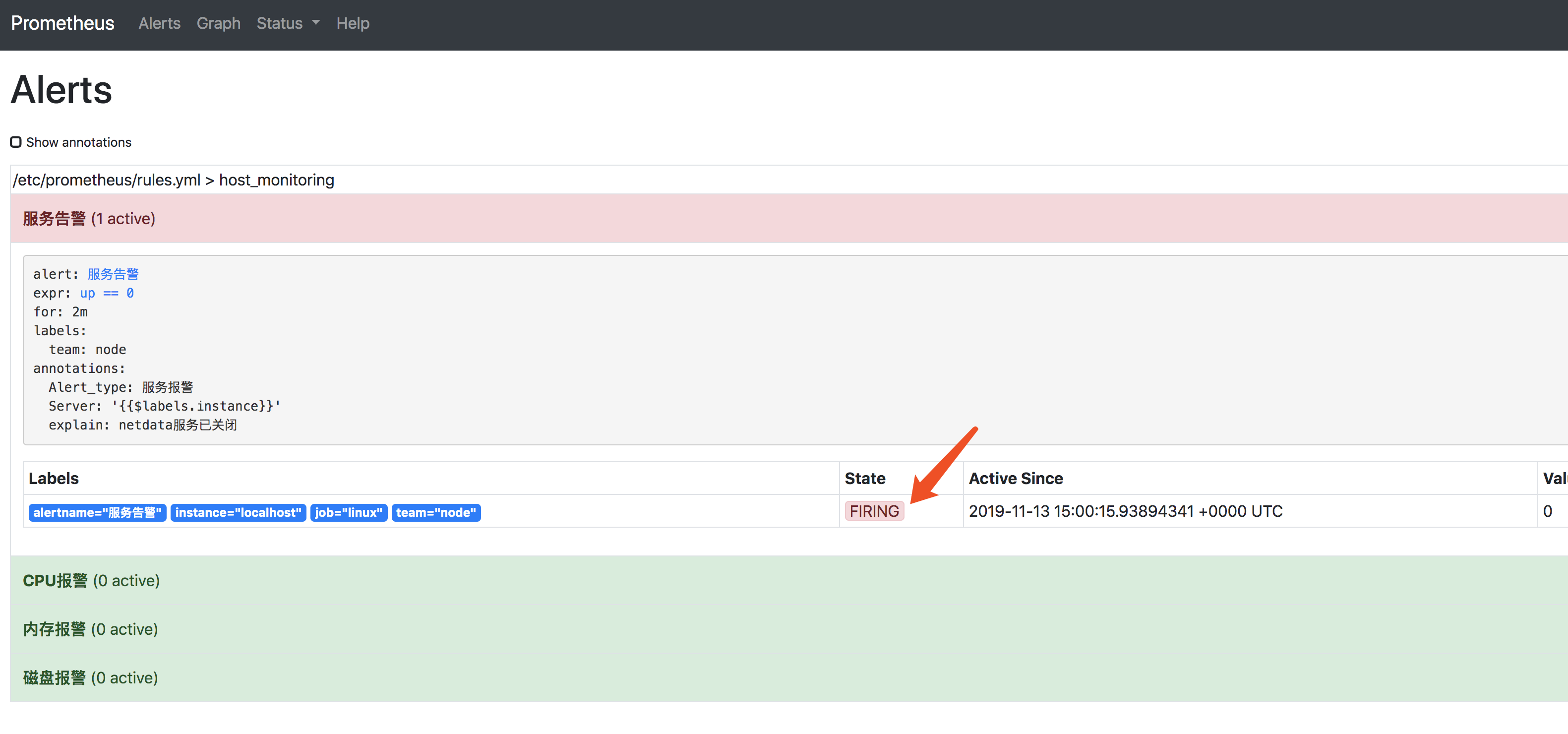Click the FIRING state indicator
1568x734 pixels.
click(874, 511)
